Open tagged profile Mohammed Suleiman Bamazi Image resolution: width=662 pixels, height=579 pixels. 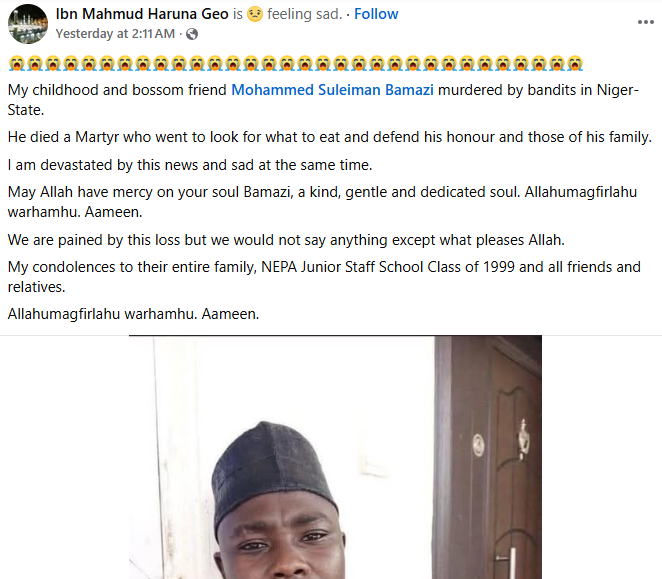[x=332, y=90]
